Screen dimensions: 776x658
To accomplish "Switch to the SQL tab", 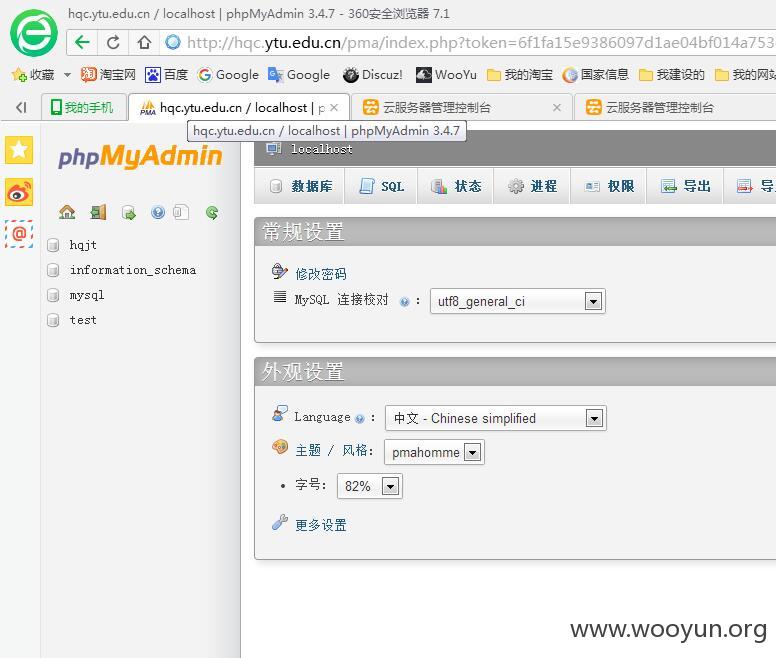I will (381, 186).
